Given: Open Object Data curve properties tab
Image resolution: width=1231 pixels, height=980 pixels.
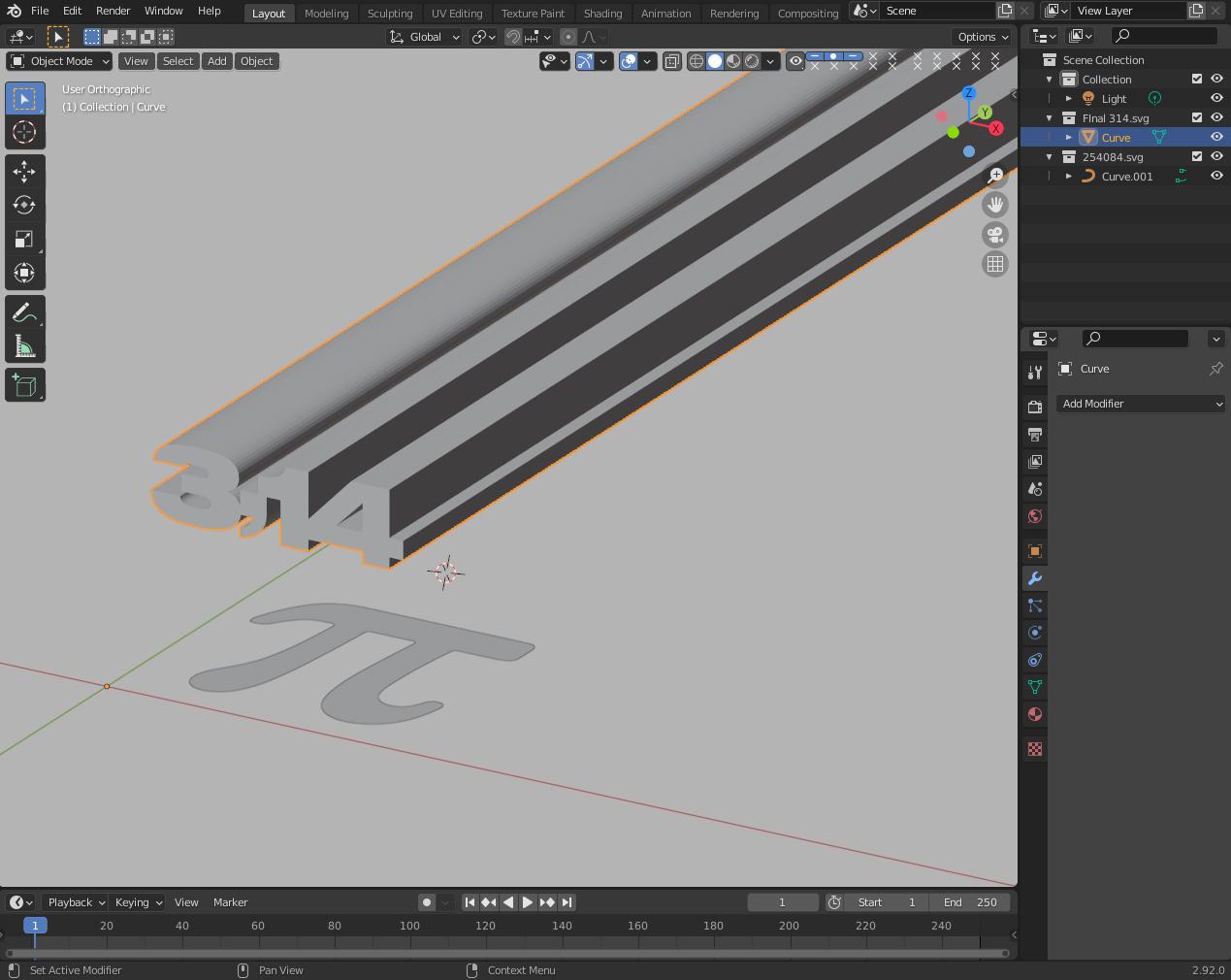Looking at the screenshot, I should tap(1035, 687).
